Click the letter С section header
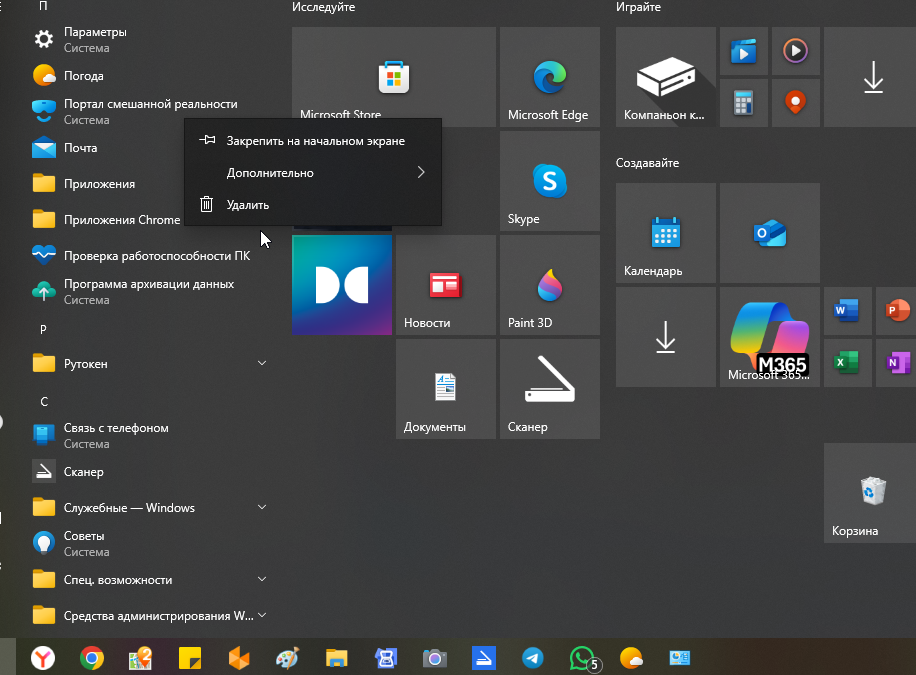 [44, 401]
